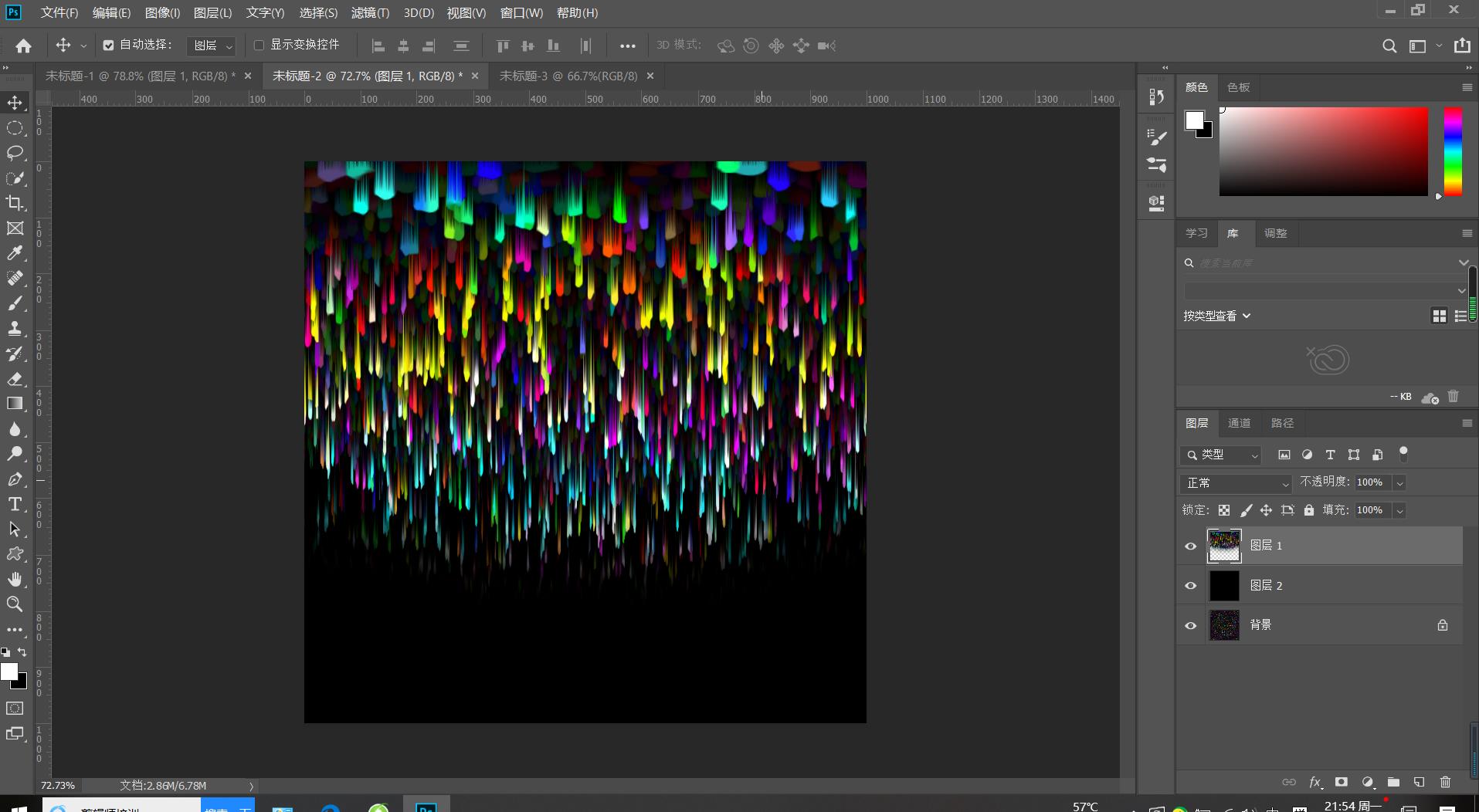Hide 图层 2 with its eye icon
The height and width of the screenshot is (812, 1479).
(x=1190, y=586)
